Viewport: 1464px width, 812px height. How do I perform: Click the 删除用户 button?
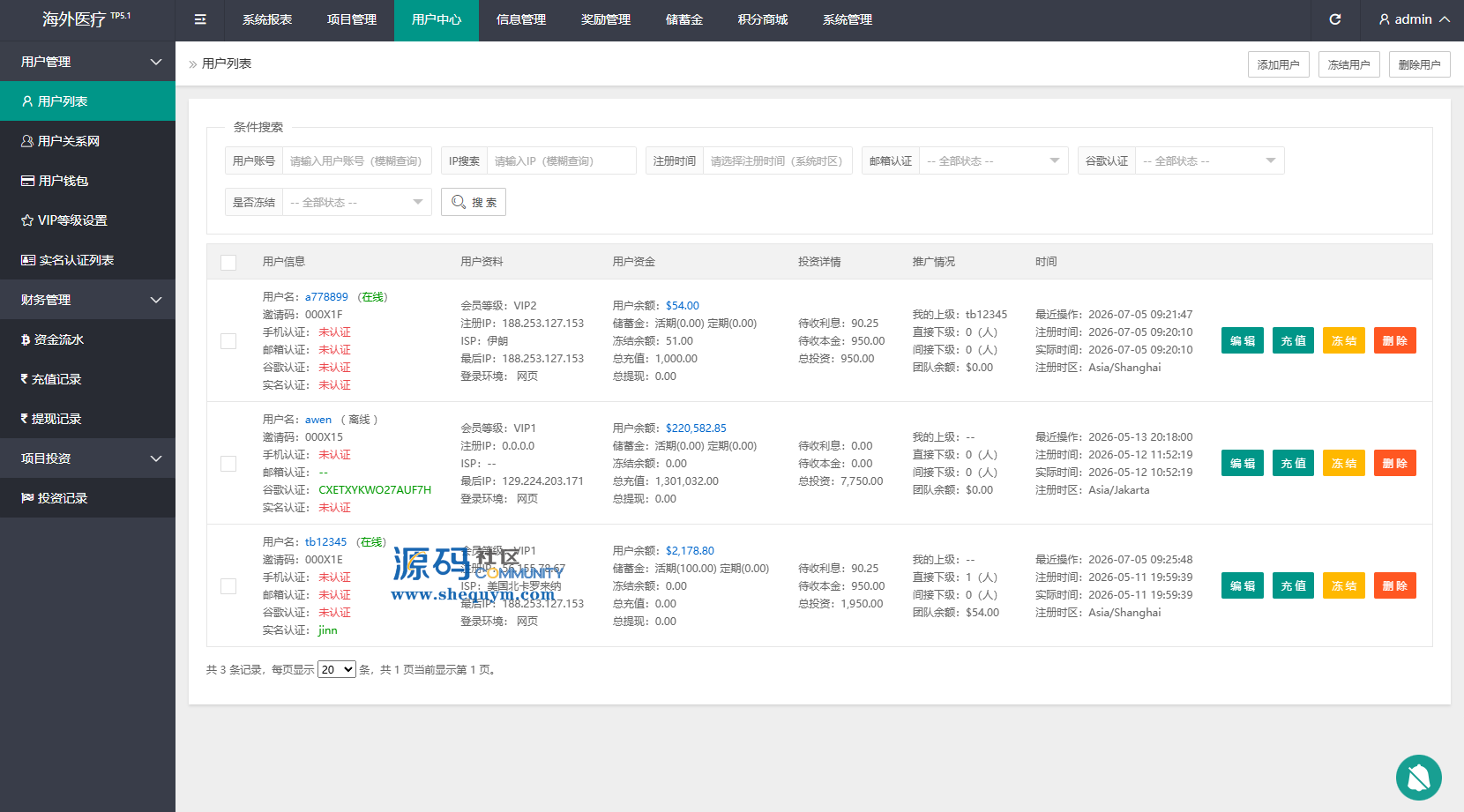point(1420,64)
